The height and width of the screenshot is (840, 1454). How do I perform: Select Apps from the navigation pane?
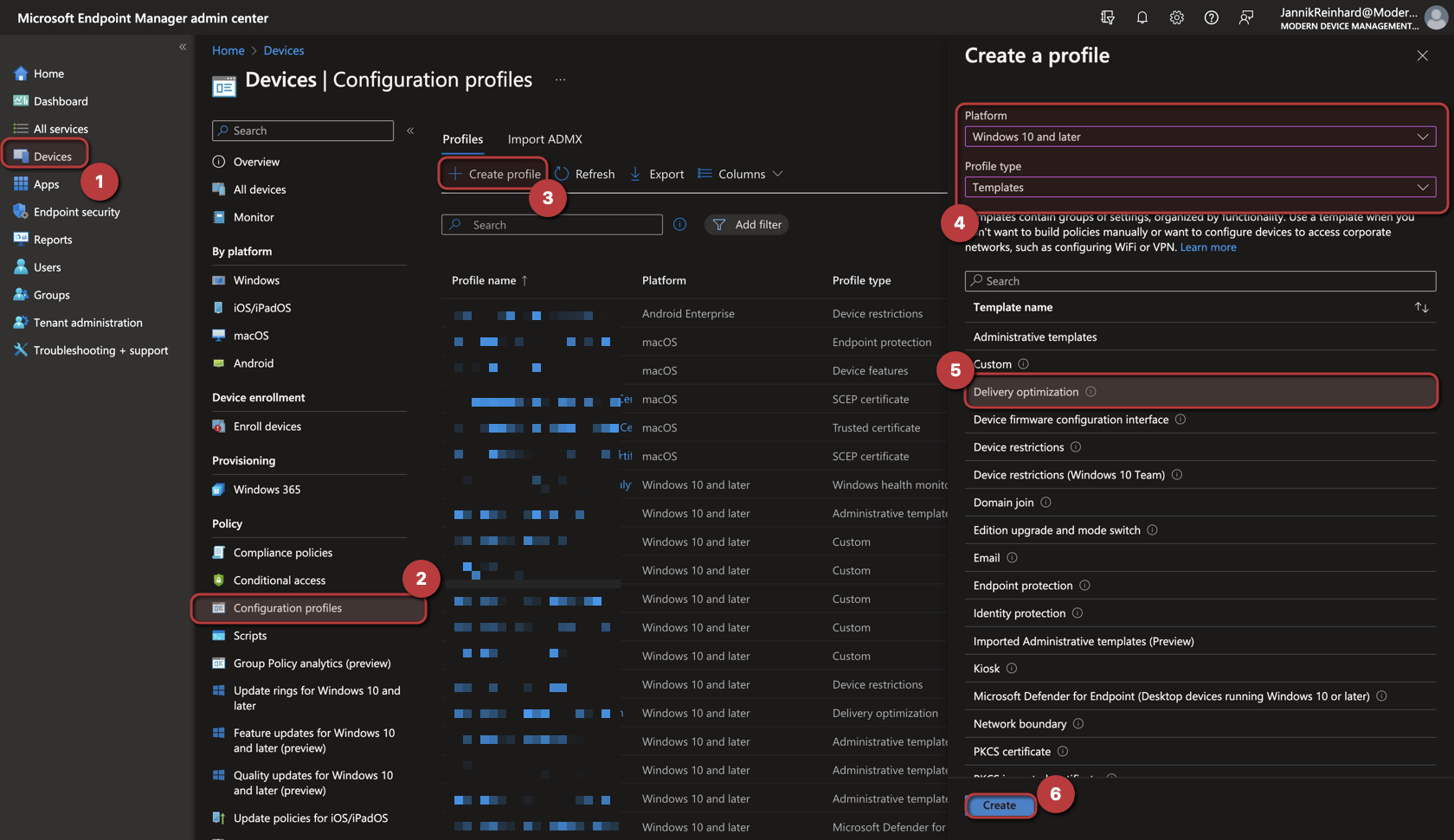(46, 183)
